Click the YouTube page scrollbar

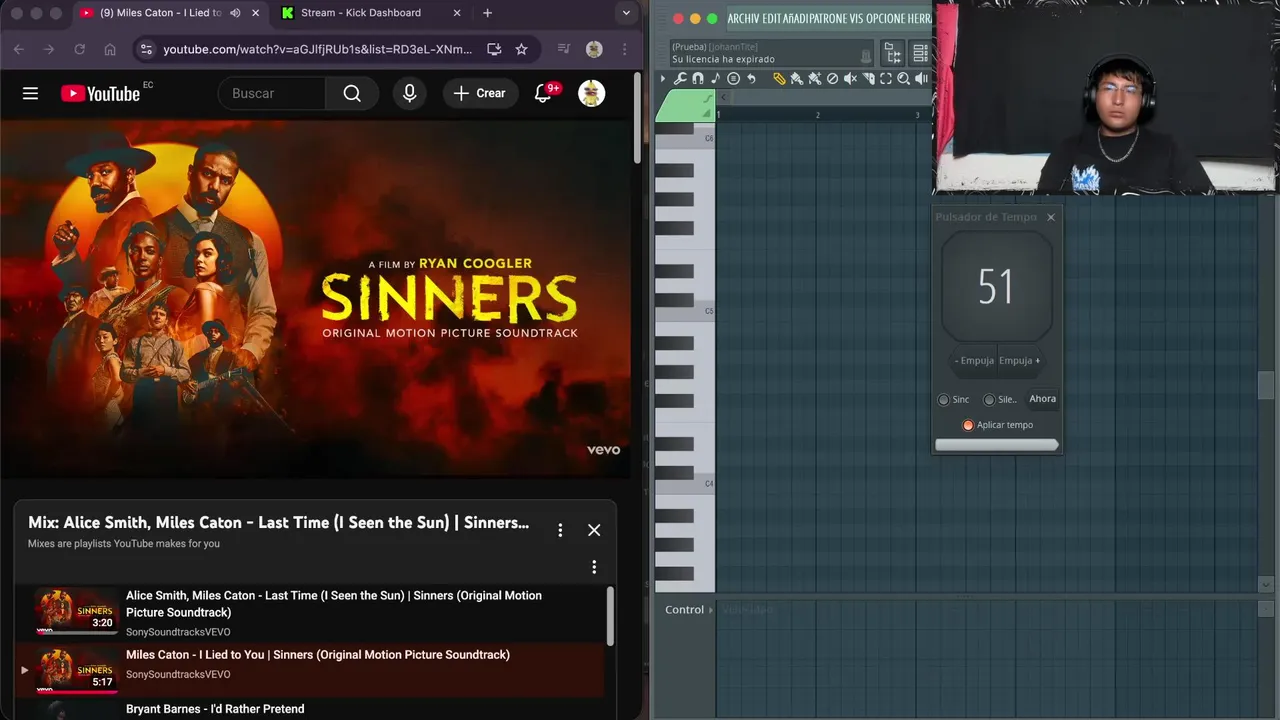click(637, 118)
